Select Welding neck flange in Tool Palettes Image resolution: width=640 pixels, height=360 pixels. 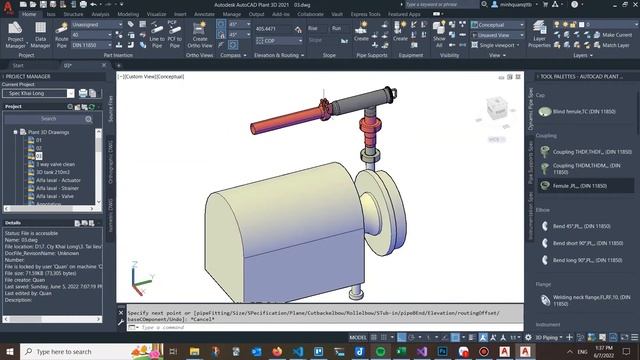586,300
